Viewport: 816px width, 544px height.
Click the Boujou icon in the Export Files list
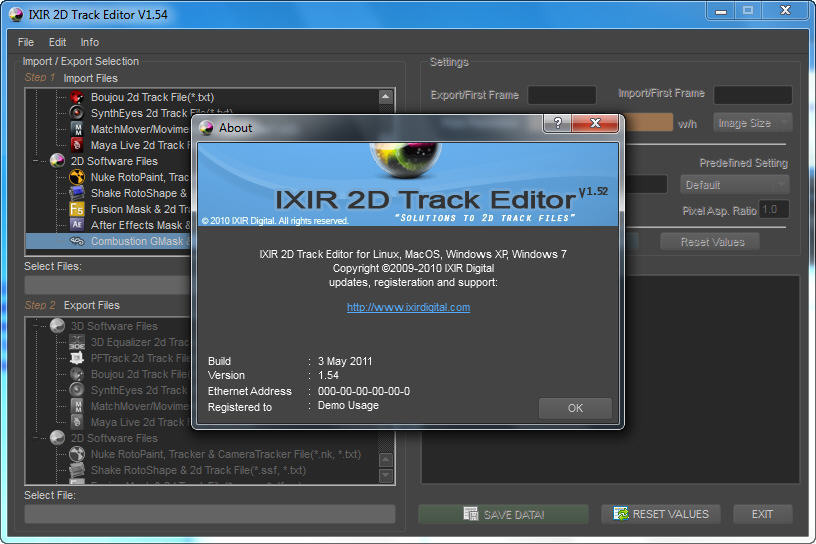tap(77, 374)
